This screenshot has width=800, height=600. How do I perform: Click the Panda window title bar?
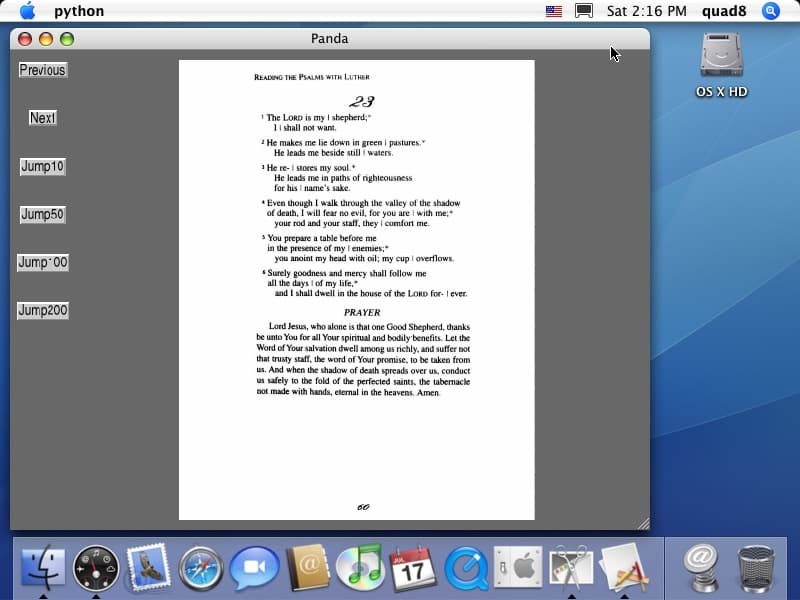[330, 39]
